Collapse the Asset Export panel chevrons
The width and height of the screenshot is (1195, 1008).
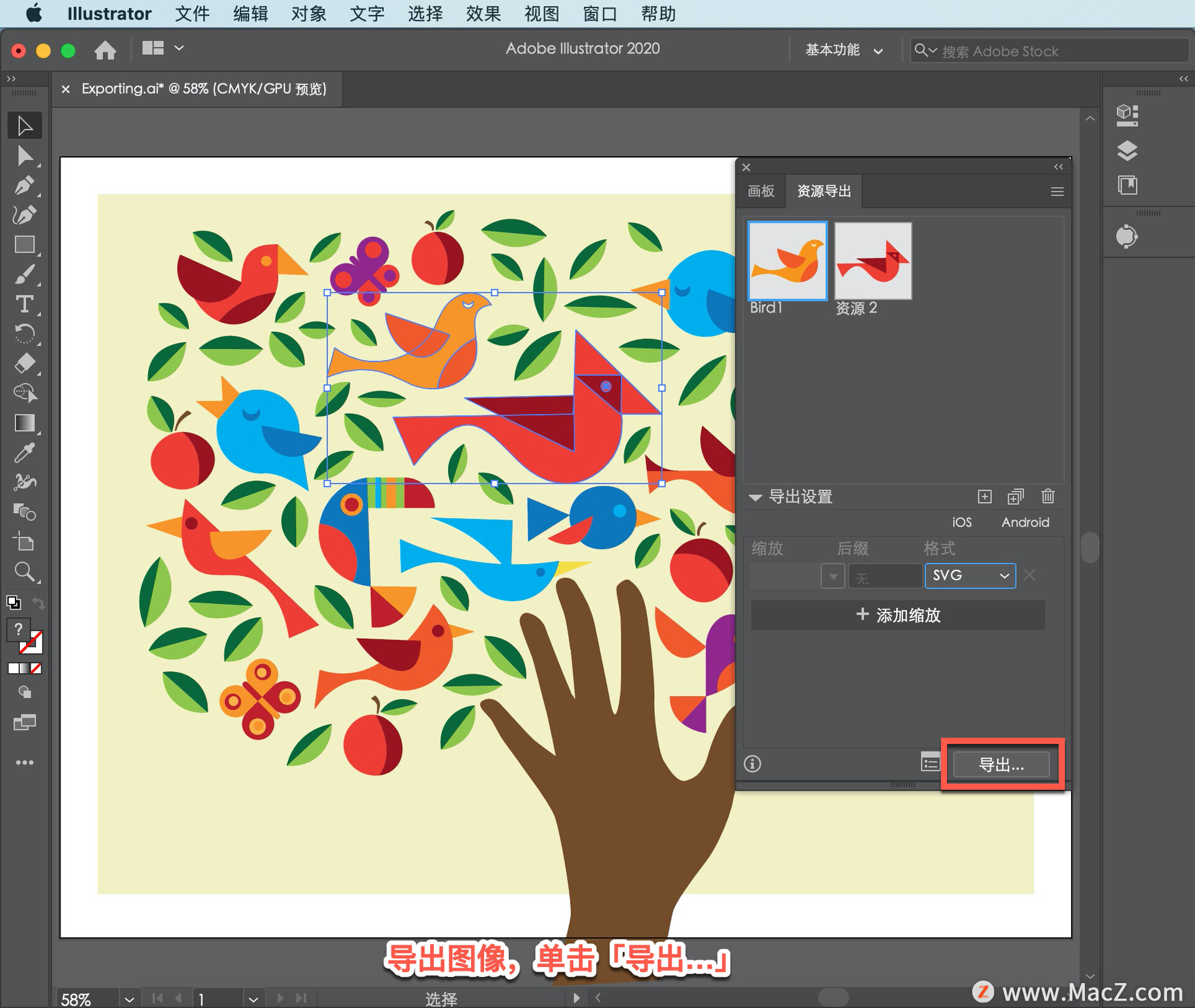[1059, 167]
